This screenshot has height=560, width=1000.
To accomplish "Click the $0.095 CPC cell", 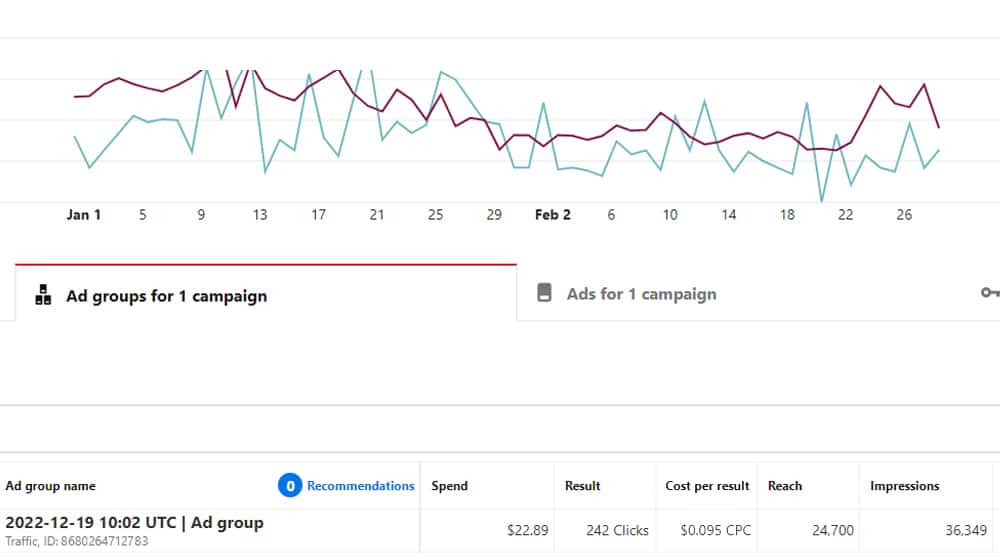I will [716, 530].
